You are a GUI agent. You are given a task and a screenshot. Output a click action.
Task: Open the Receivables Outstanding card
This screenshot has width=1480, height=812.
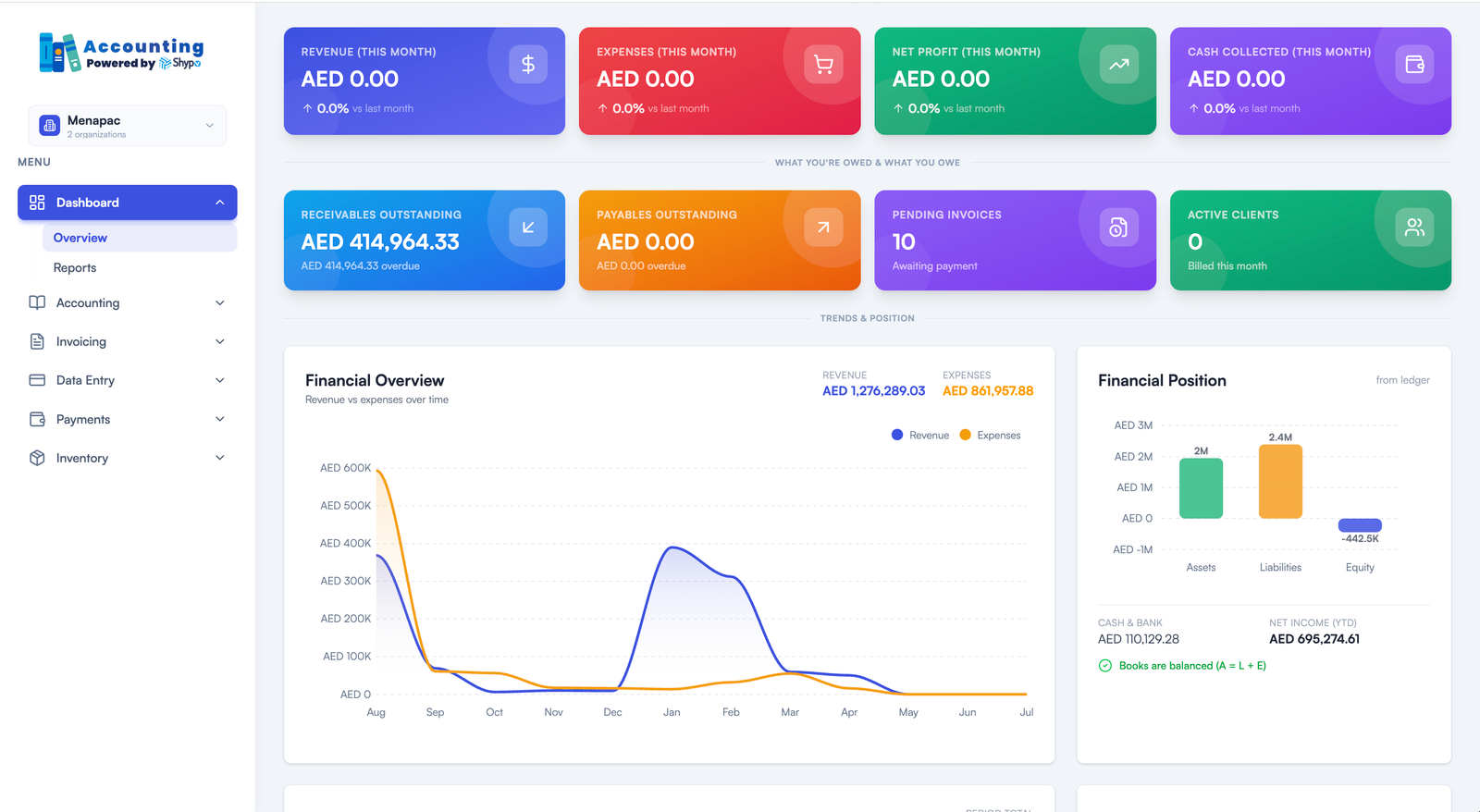[425, 240]
